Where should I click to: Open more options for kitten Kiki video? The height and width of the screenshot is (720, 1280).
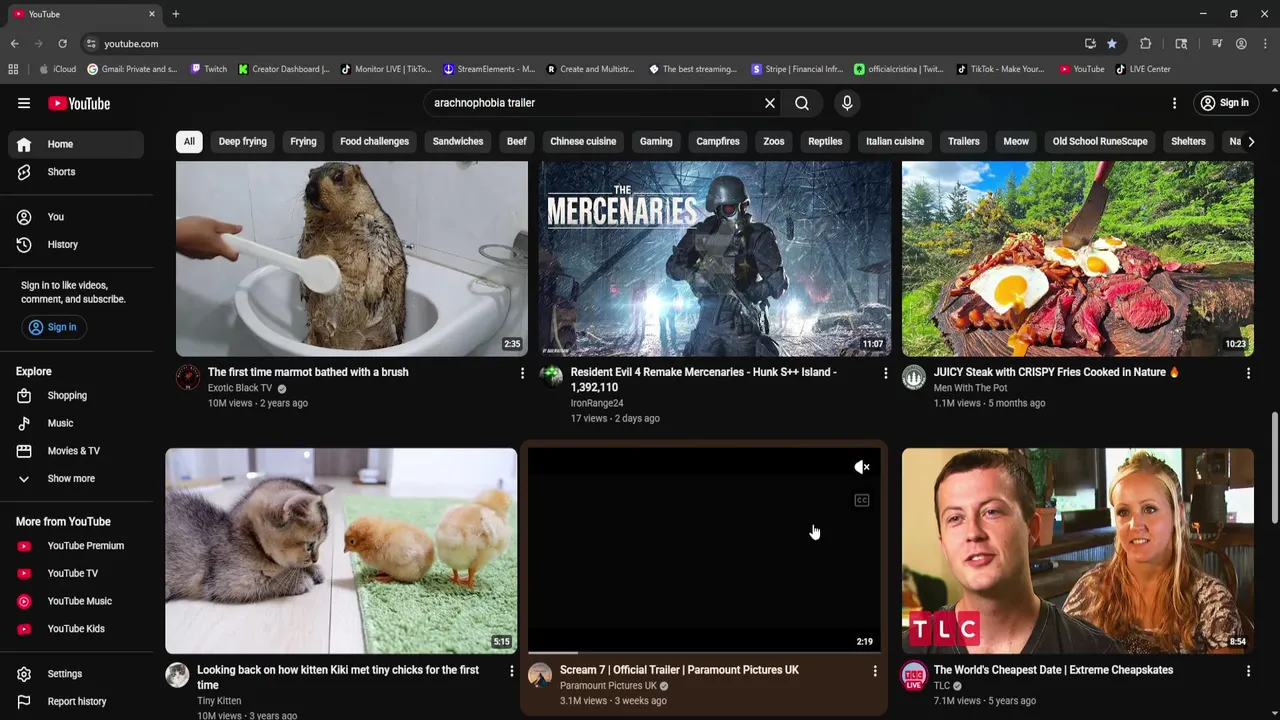511,671
